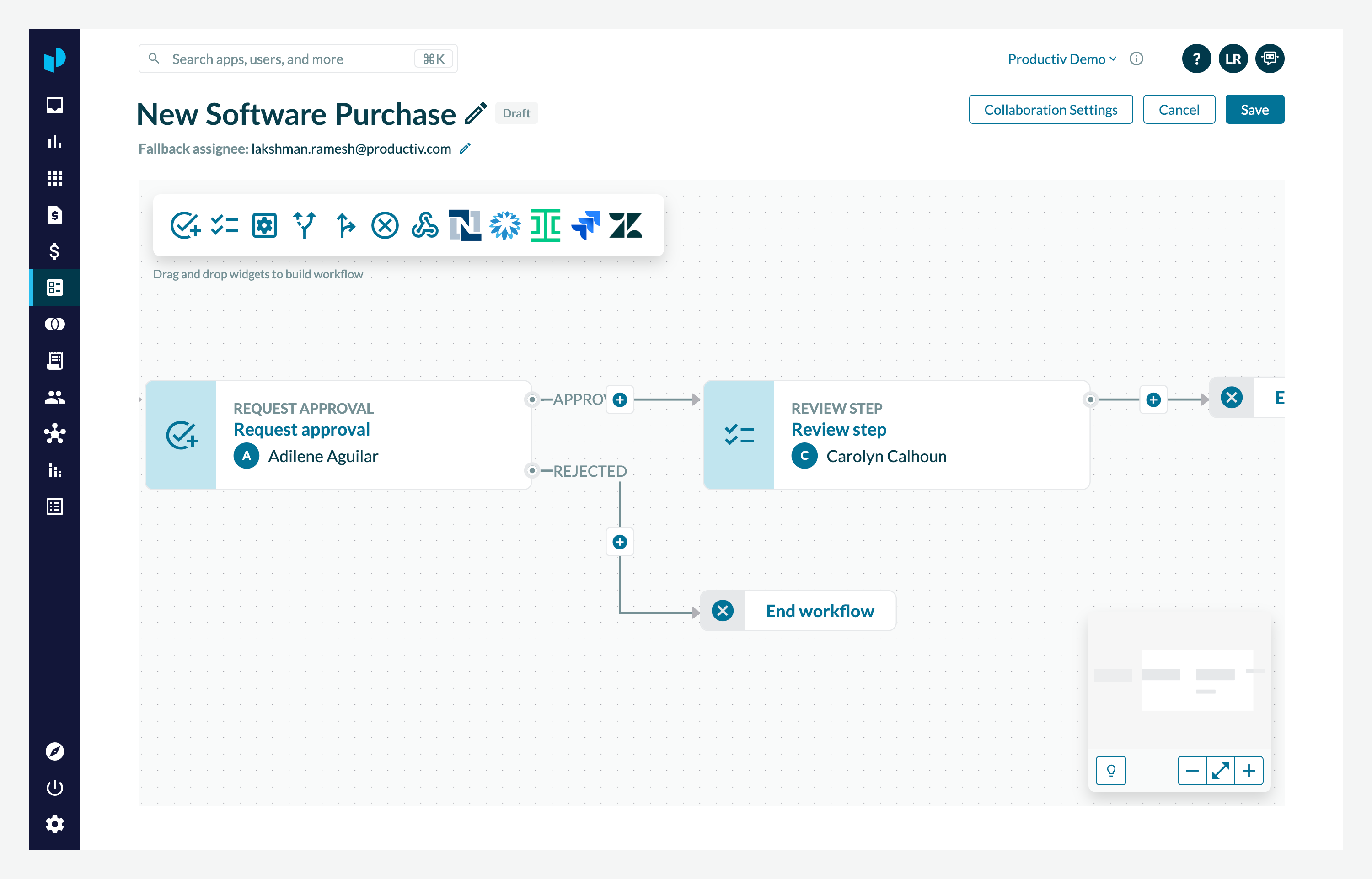Open the Productiv Demo account dropdown

coord(1061,59)
